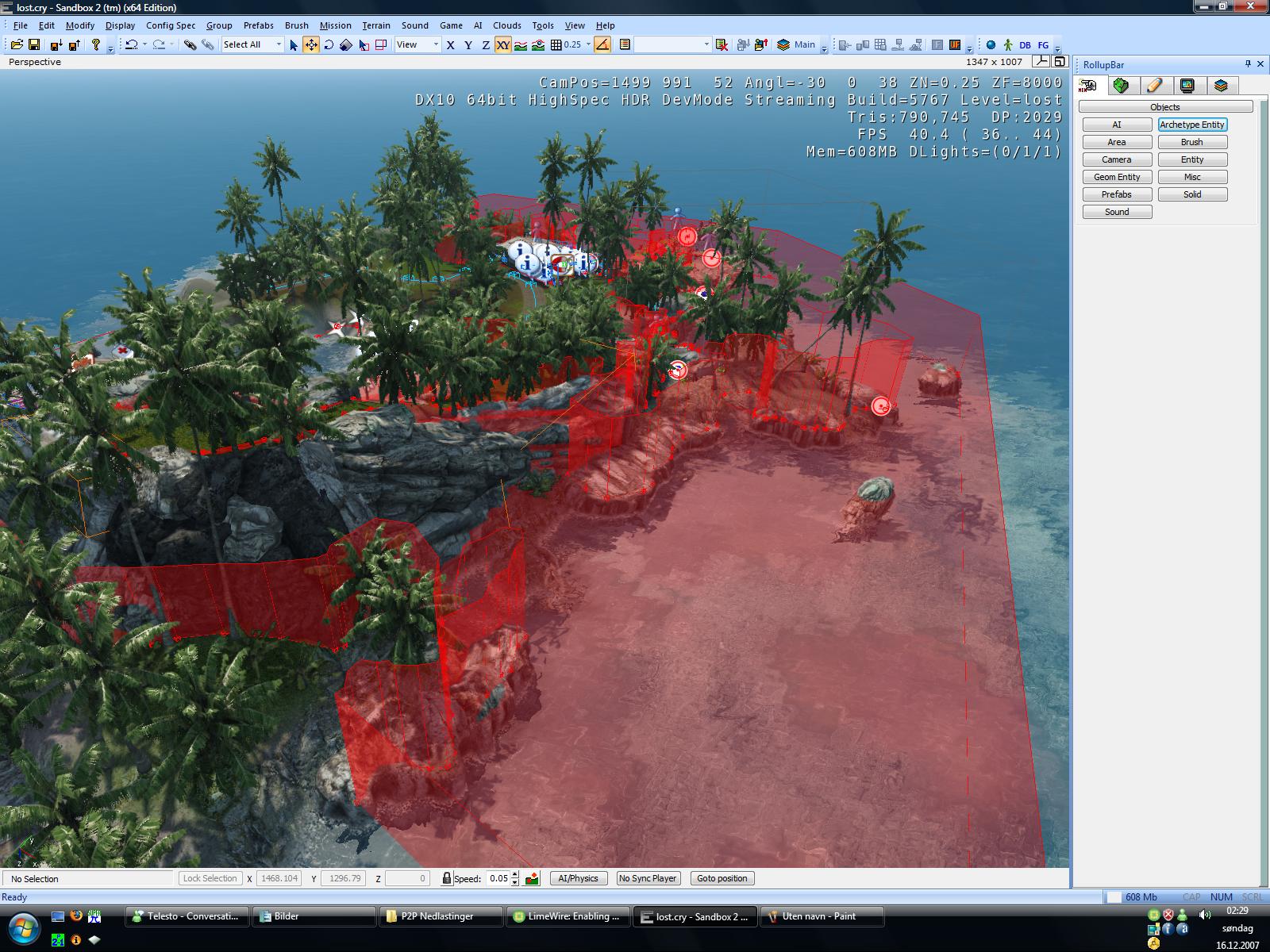Enable follow terrain mode
The image size is (1270, 952).
(x=521, y=44)
